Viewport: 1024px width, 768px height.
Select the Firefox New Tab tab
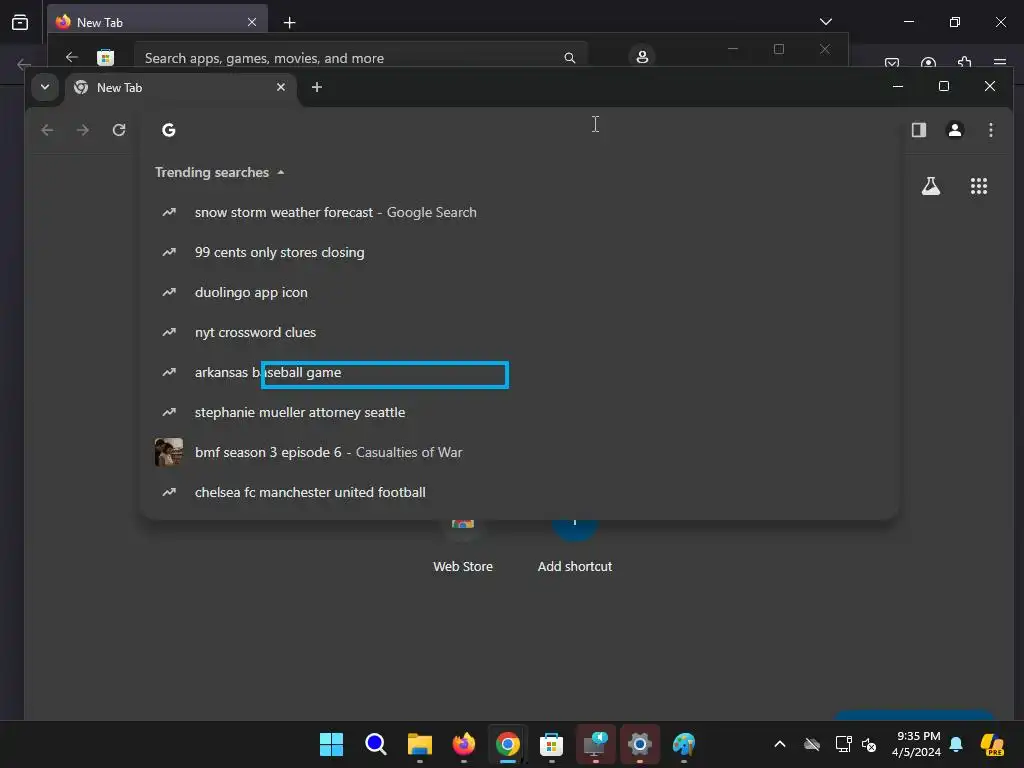coord(157,22)
